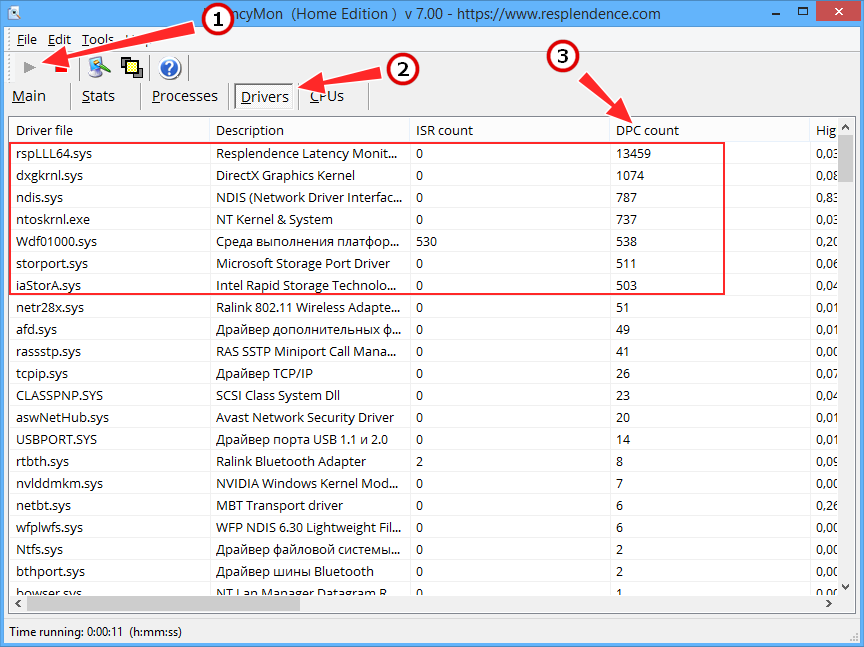Switch to the CPUs tab
Image resolution: width=864 pixels, height=647 pixels.
327,96
